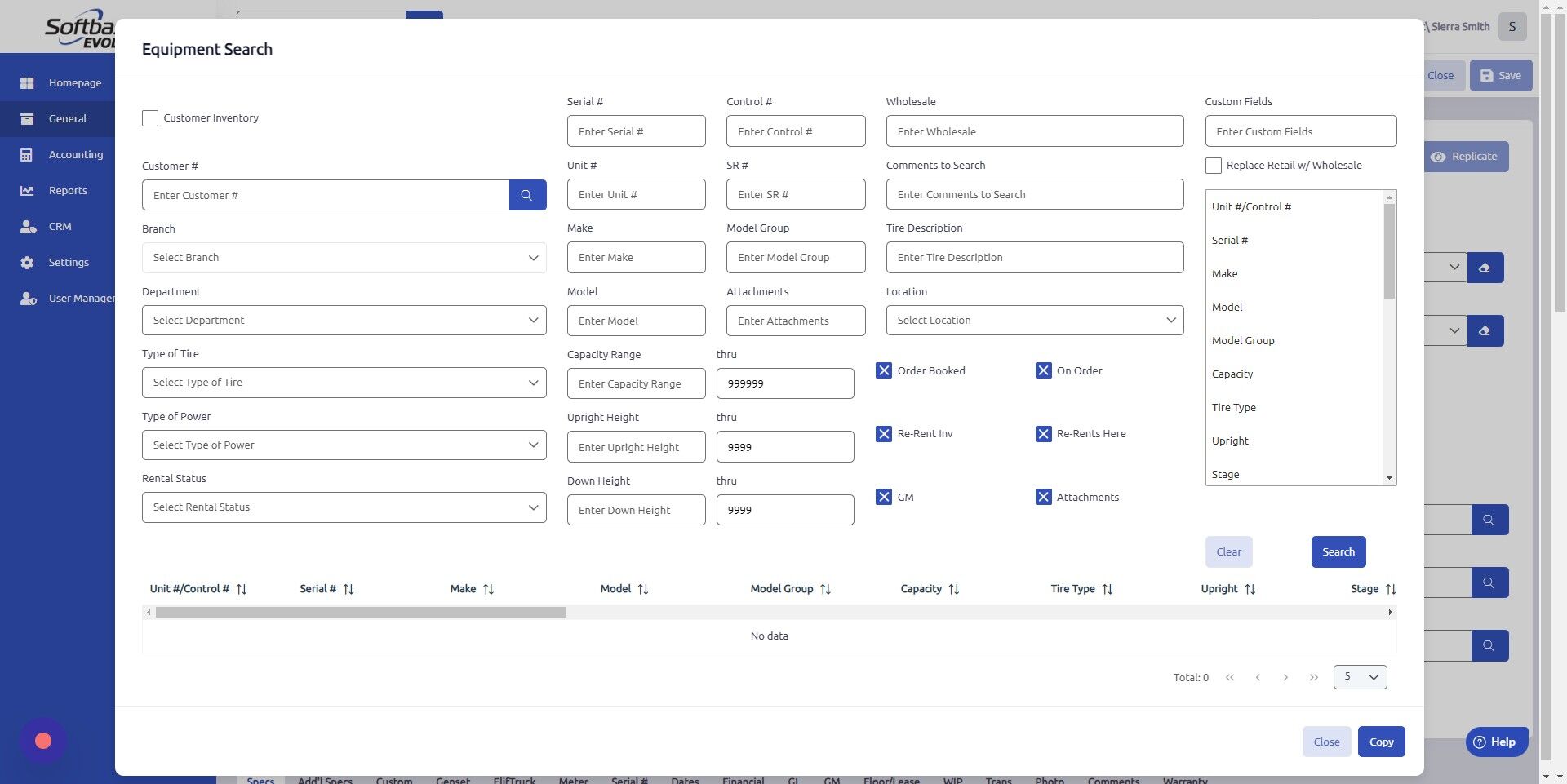Screen dimensions: 1567x784
Task: Click the blue clear icon beside the dropdown
Action: pos(1485,267)
